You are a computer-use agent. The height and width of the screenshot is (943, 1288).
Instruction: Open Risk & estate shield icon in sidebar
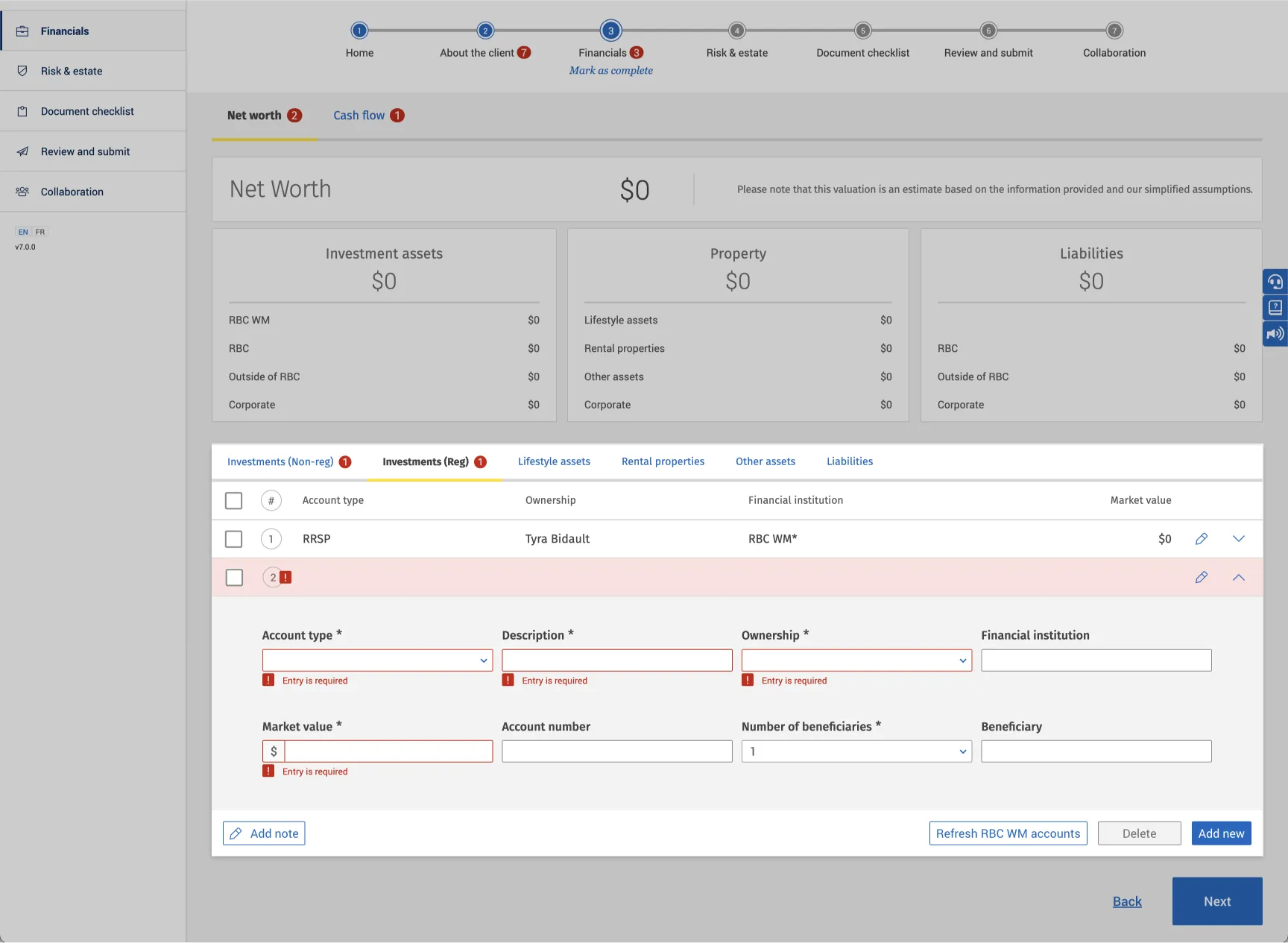click(22, 71)
